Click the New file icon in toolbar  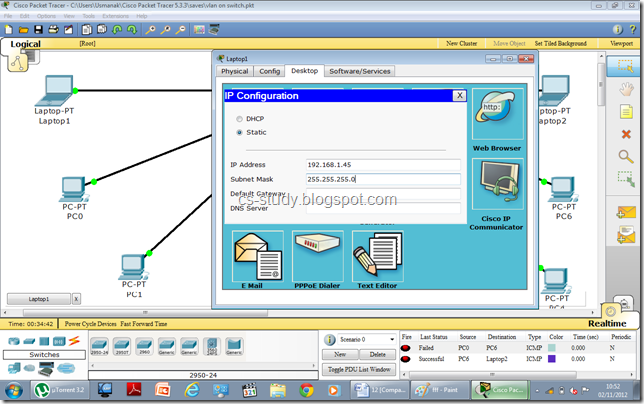pyautogui.click(x=9, y=30)
